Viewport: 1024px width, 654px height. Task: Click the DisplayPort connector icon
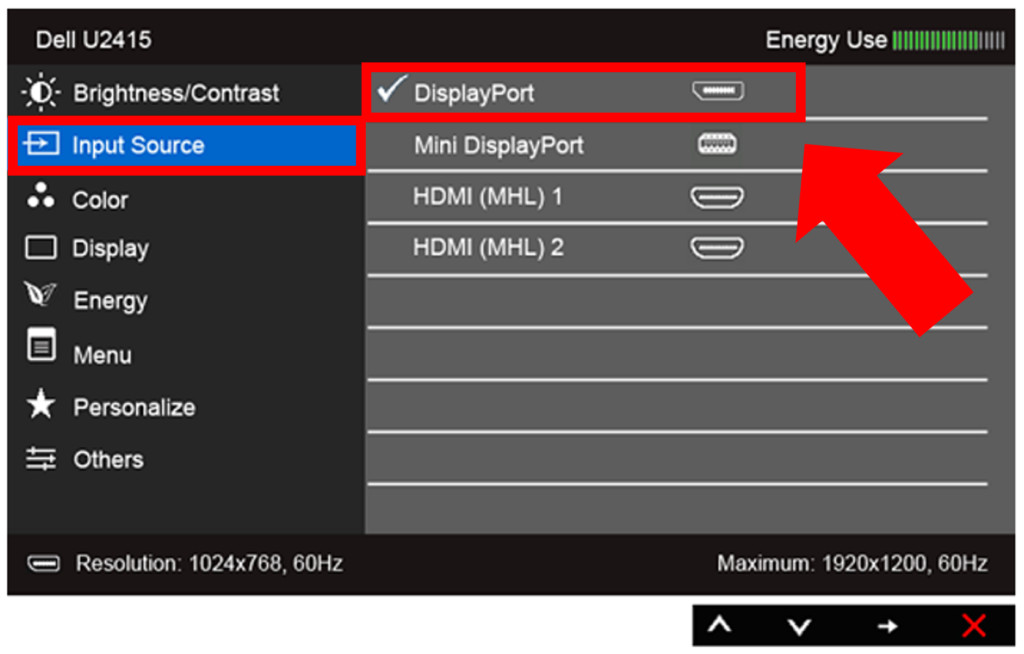[718, 91]
